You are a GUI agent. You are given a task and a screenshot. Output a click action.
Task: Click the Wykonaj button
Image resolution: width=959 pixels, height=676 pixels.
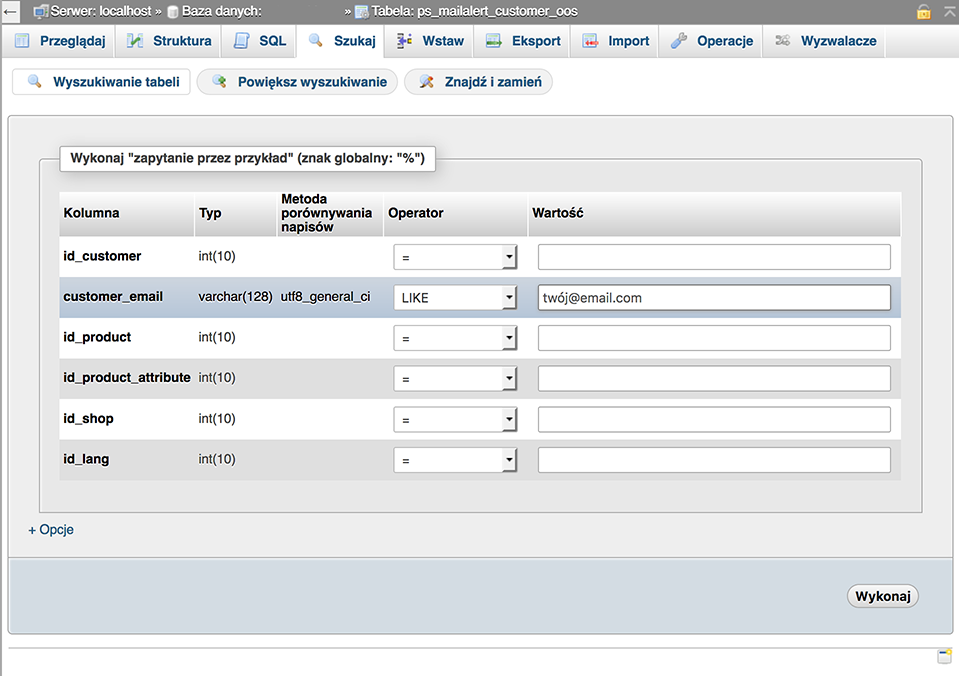pos(883,596)
